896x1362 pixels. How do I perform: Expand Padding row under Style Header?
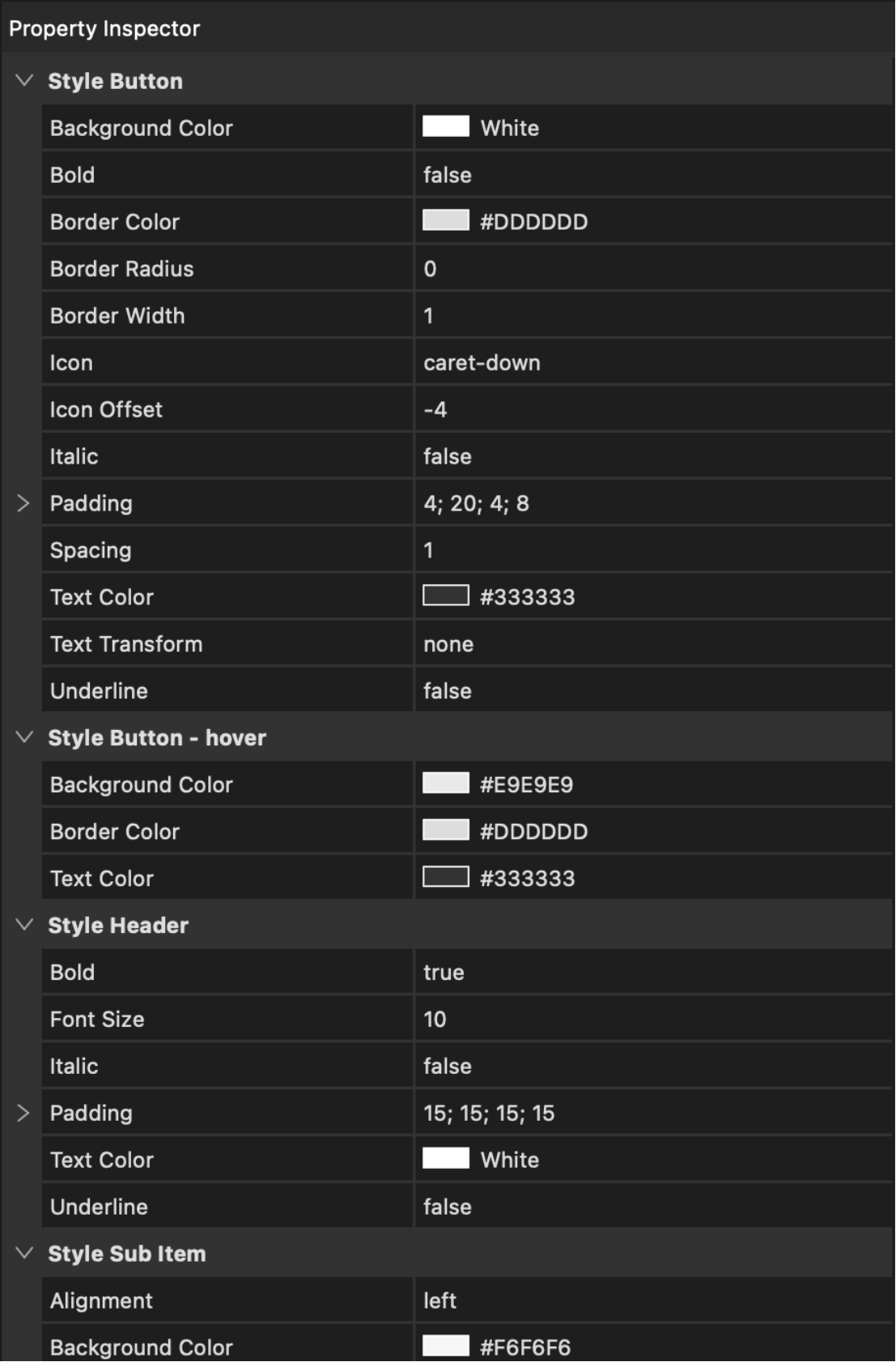point(23,1113)
